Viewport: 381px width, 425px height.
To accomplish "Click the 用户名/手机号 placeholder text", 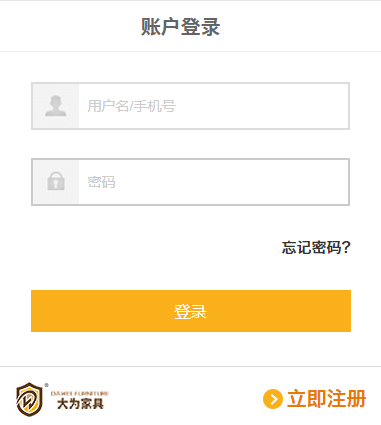I will point(131,106).
